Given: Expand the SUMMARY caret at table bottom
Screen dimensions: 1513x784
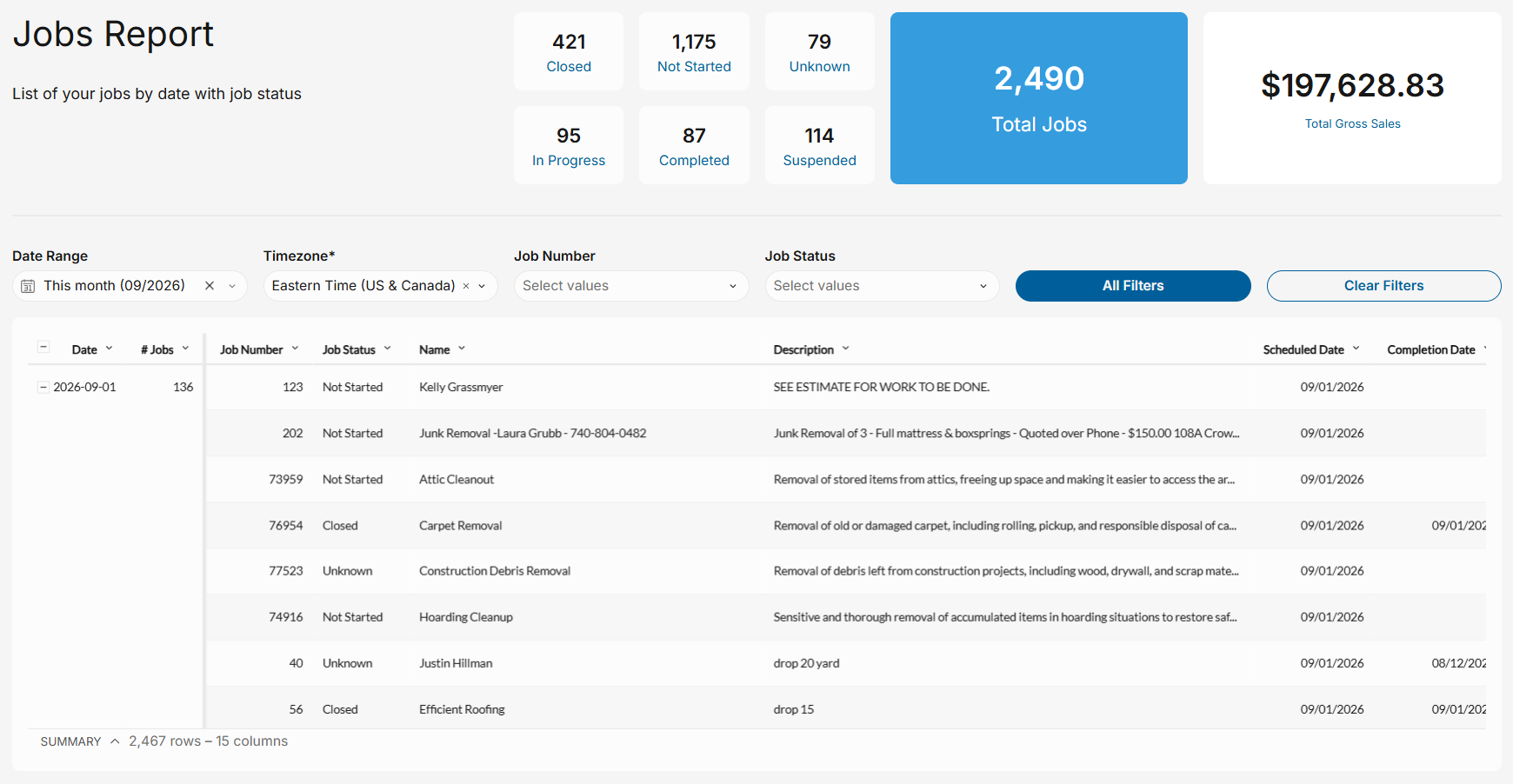Looking at the screenshot, I should pos(115,741).
